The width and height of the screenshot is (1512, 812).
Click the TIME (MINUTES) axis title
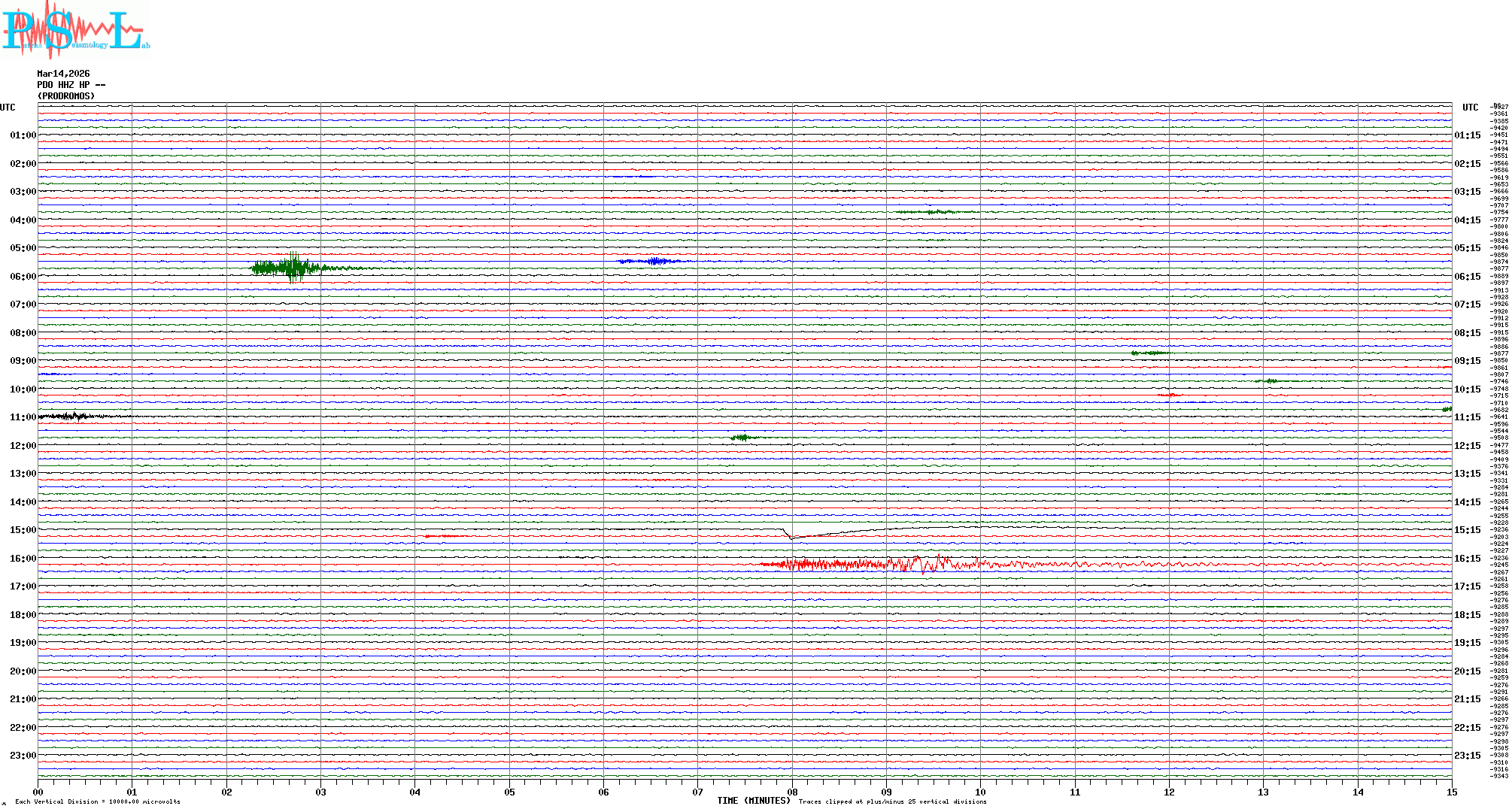753,801
